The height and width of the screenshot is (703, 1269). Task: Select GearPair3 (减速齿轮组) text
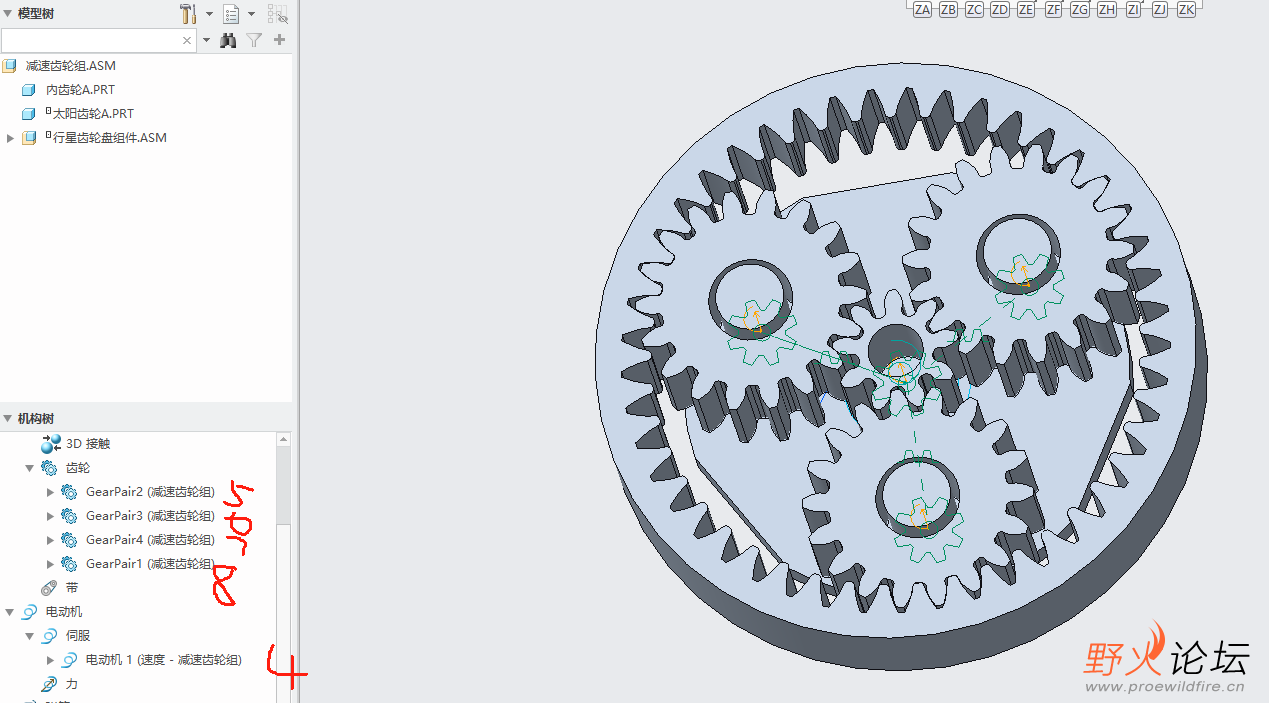150,516
